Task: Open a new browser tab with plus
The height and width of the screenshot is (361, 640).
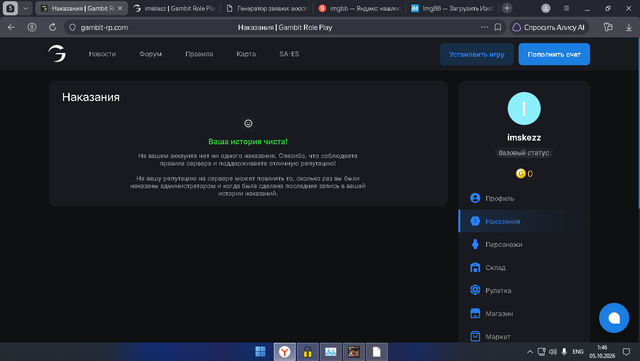Action: pyautogui.click(x=507, y=8)
